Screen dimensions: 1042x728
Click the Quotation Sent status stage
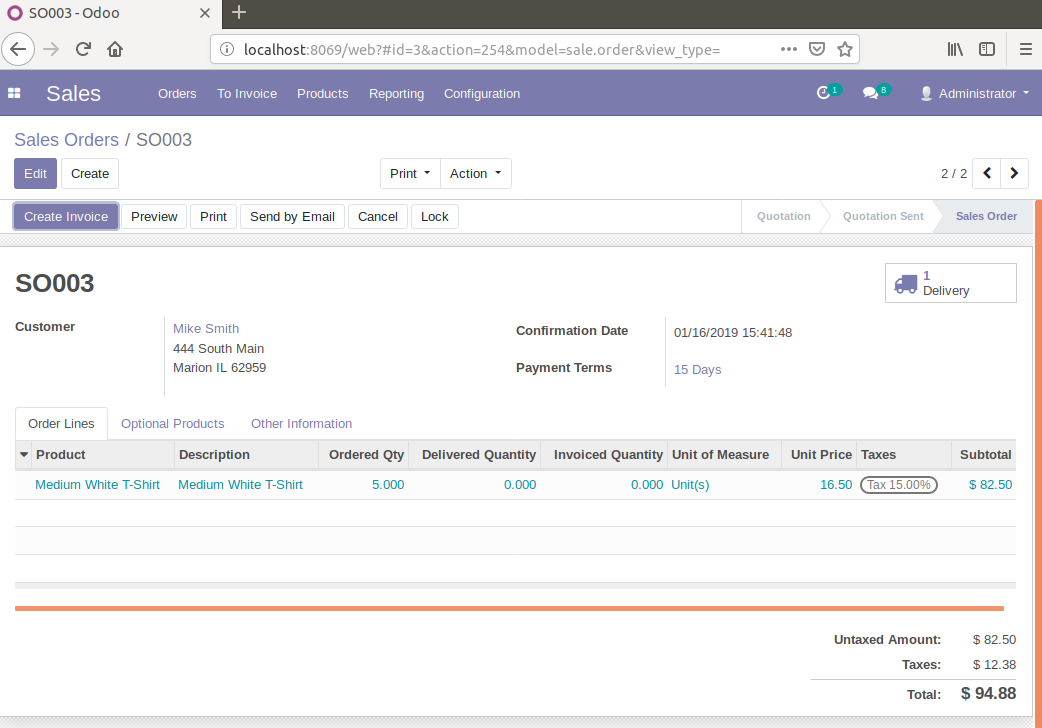pyautogui.click(x=883, y=216)
